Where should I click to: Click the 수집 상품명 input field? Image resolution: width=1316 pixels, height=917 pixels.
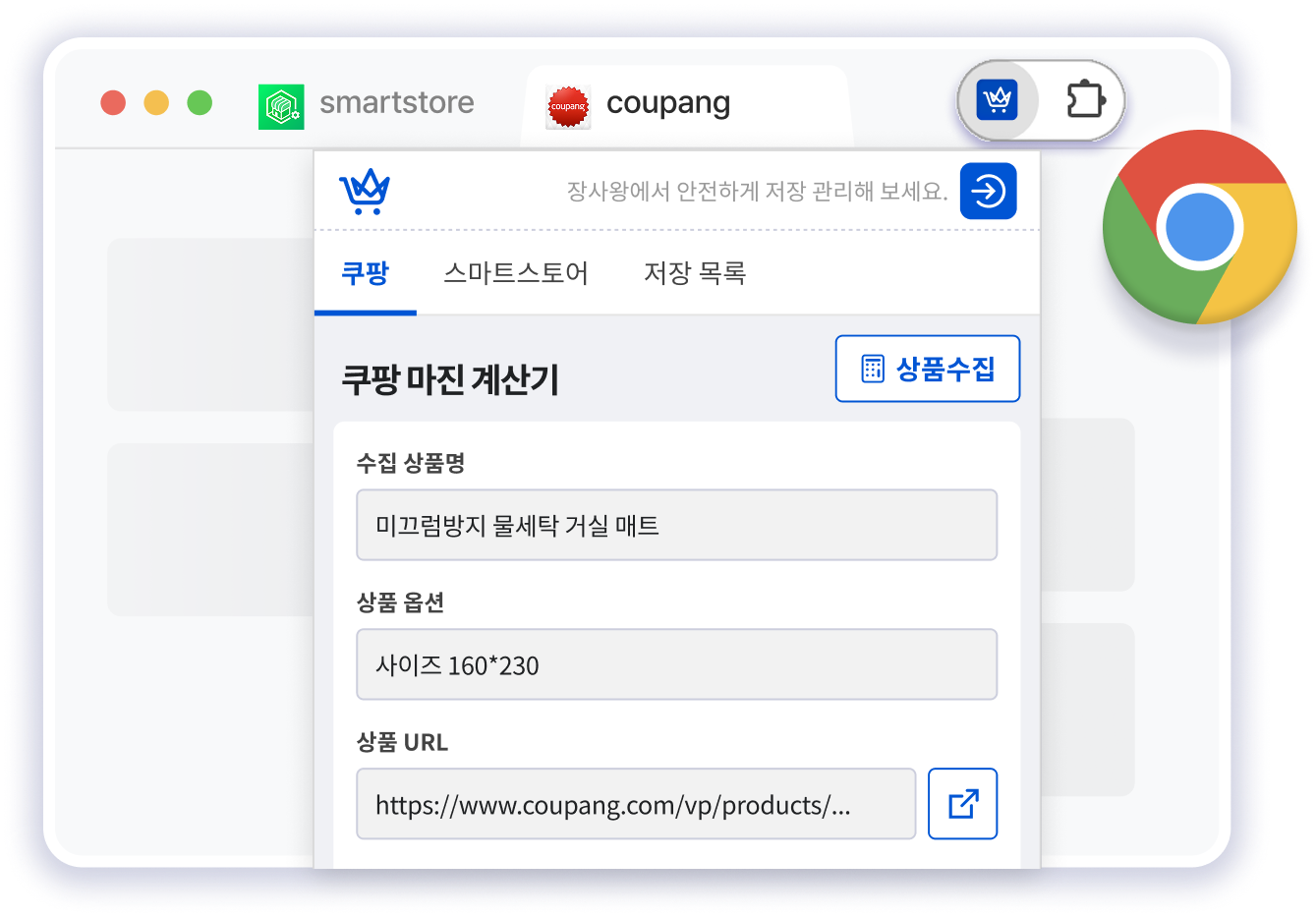coord(676,525)
